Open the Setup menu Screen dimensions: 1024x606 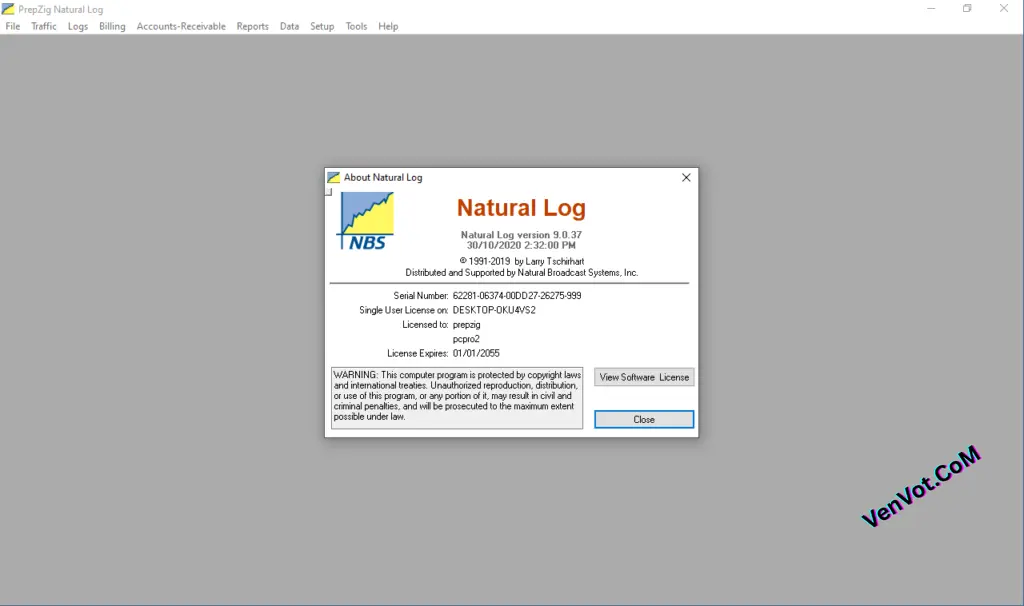(x=322, y=26)
